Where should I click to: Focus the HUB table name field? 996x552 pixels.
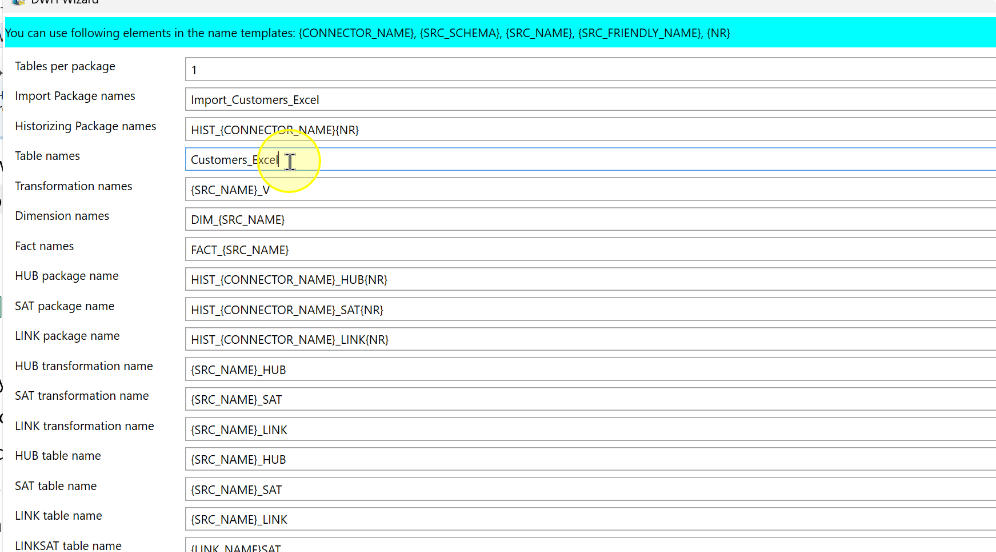point(590,459)
